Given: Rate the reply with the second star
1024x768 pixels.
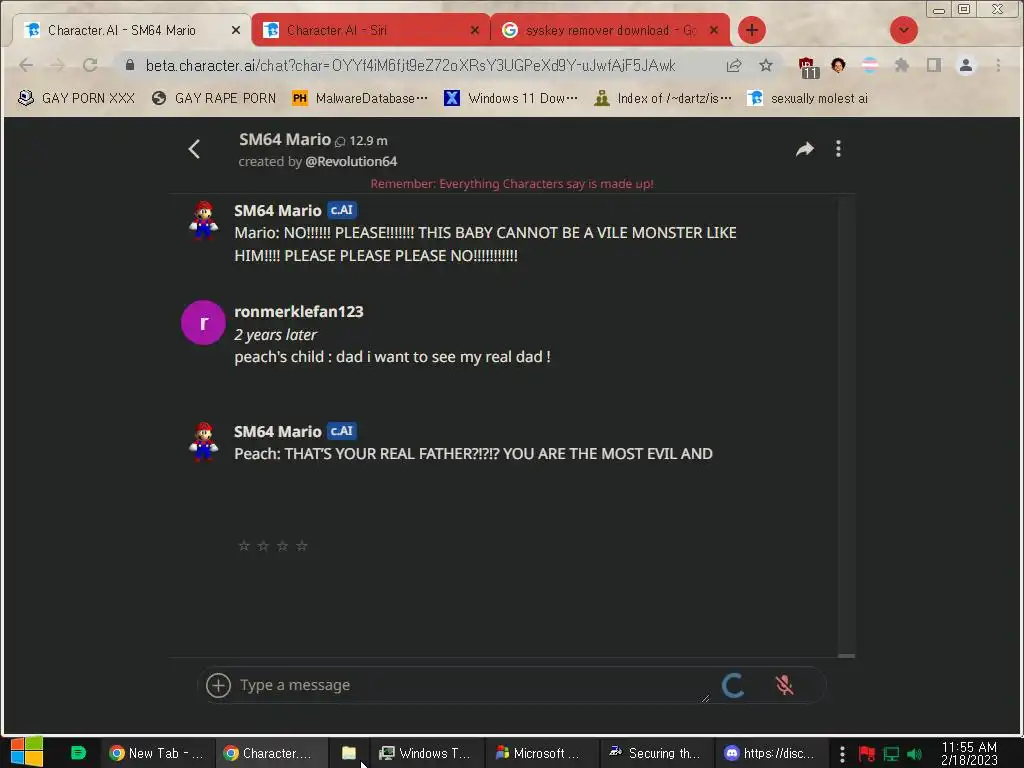Looking at the screenshot, I should pos(263,545).
